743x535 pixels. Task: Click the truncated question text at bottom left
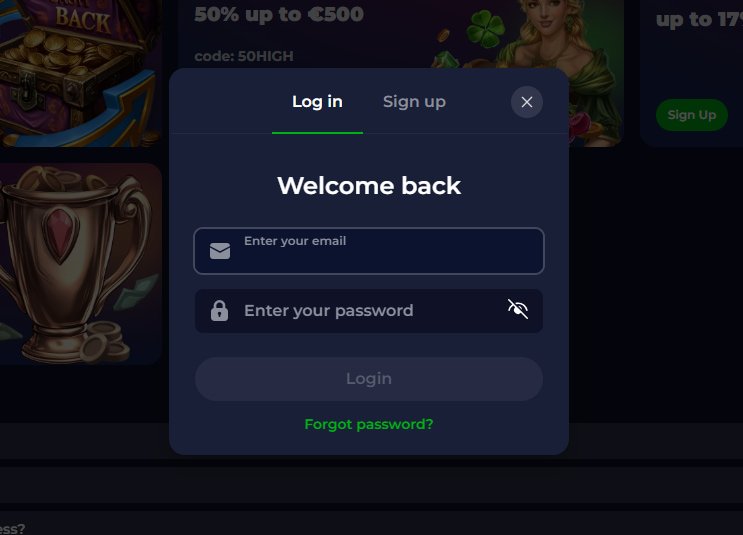(12, 529)
